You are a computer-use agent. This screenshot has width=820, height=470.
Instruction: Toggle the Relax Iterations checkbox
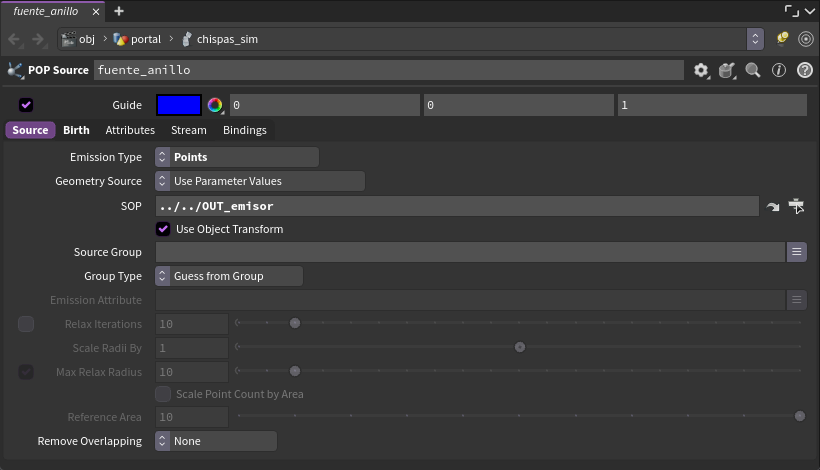[26, 324]
